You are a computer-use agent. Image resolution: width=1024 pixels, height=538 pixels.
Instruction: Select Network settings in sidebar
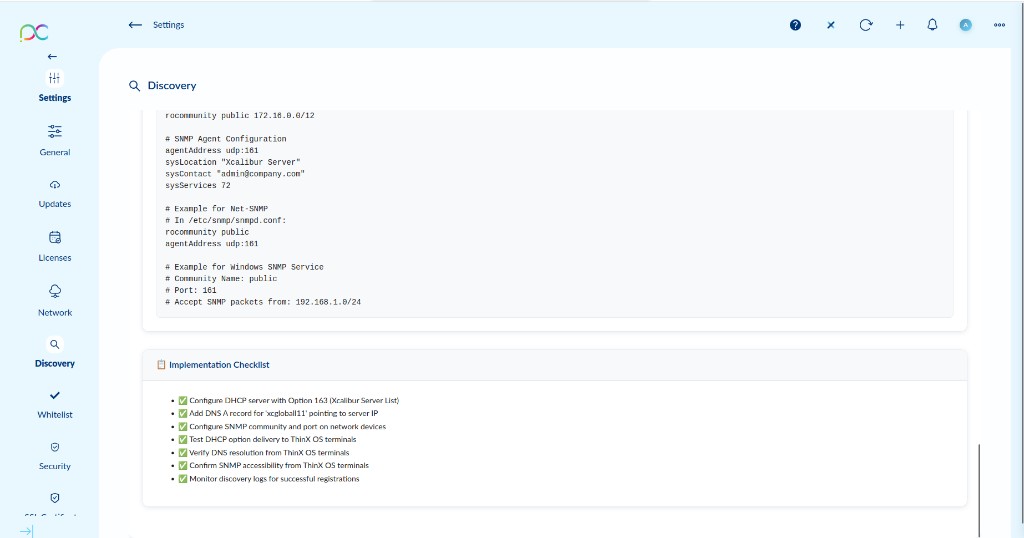(x=55, y=300)
